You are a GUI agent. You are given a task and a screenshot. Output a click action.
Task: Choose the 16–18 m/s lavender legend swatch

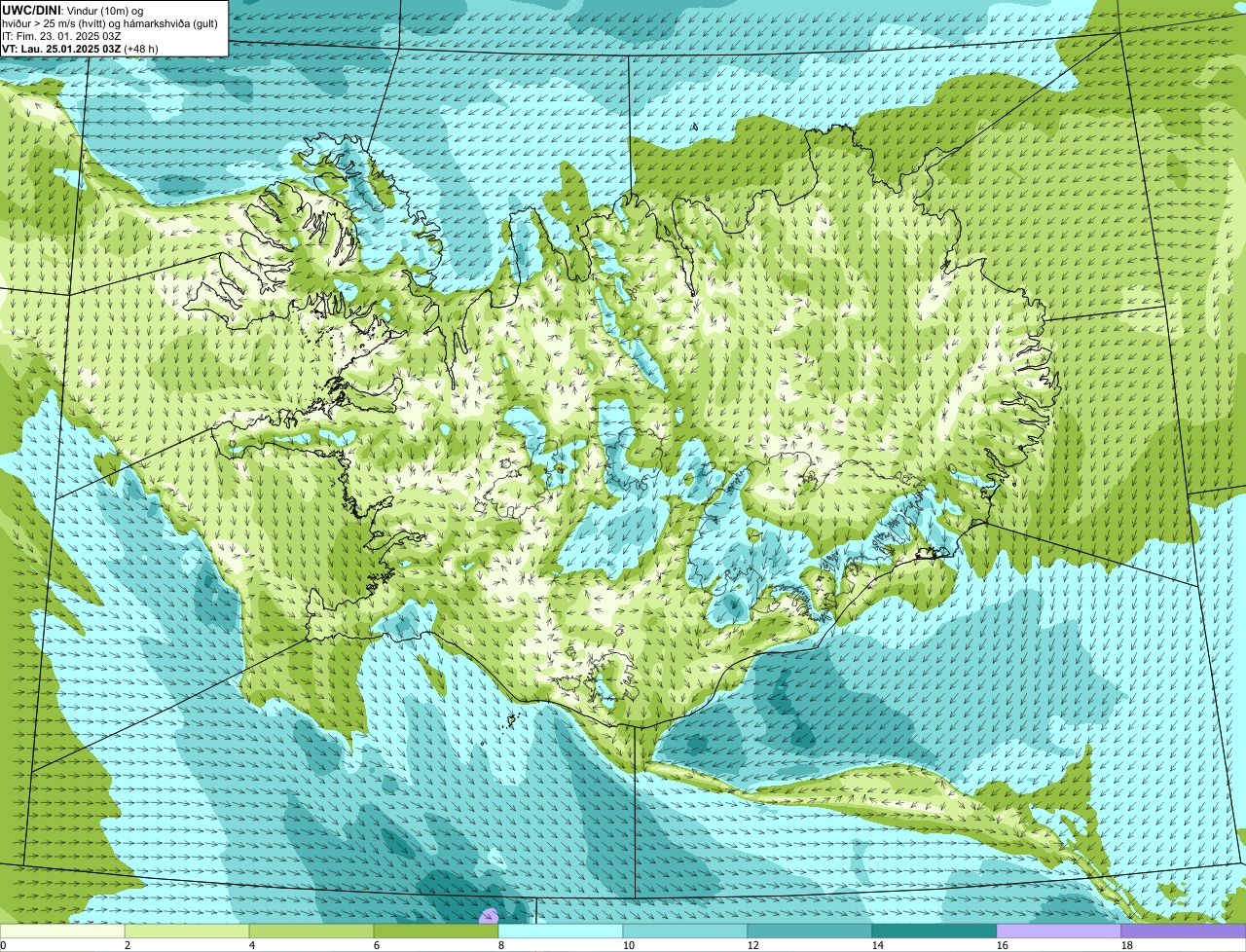(x=1059, y=932)
